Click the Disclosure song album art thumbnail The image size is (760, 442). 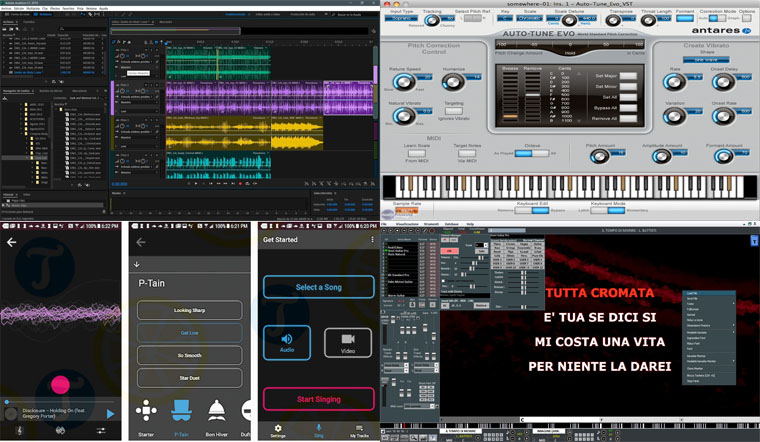click(11, 414)
